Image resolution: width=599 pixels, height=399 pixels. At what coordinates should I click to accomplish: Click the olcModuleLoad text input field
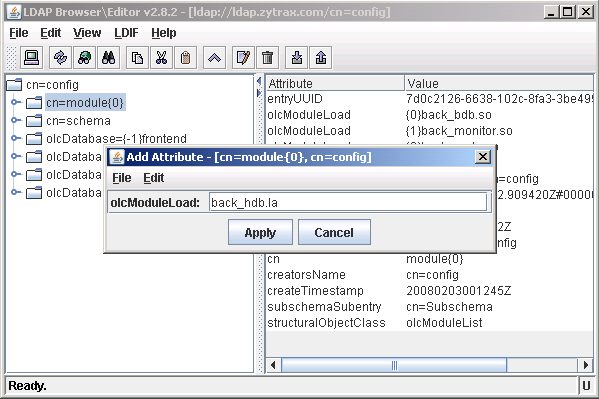click(348, 202)
